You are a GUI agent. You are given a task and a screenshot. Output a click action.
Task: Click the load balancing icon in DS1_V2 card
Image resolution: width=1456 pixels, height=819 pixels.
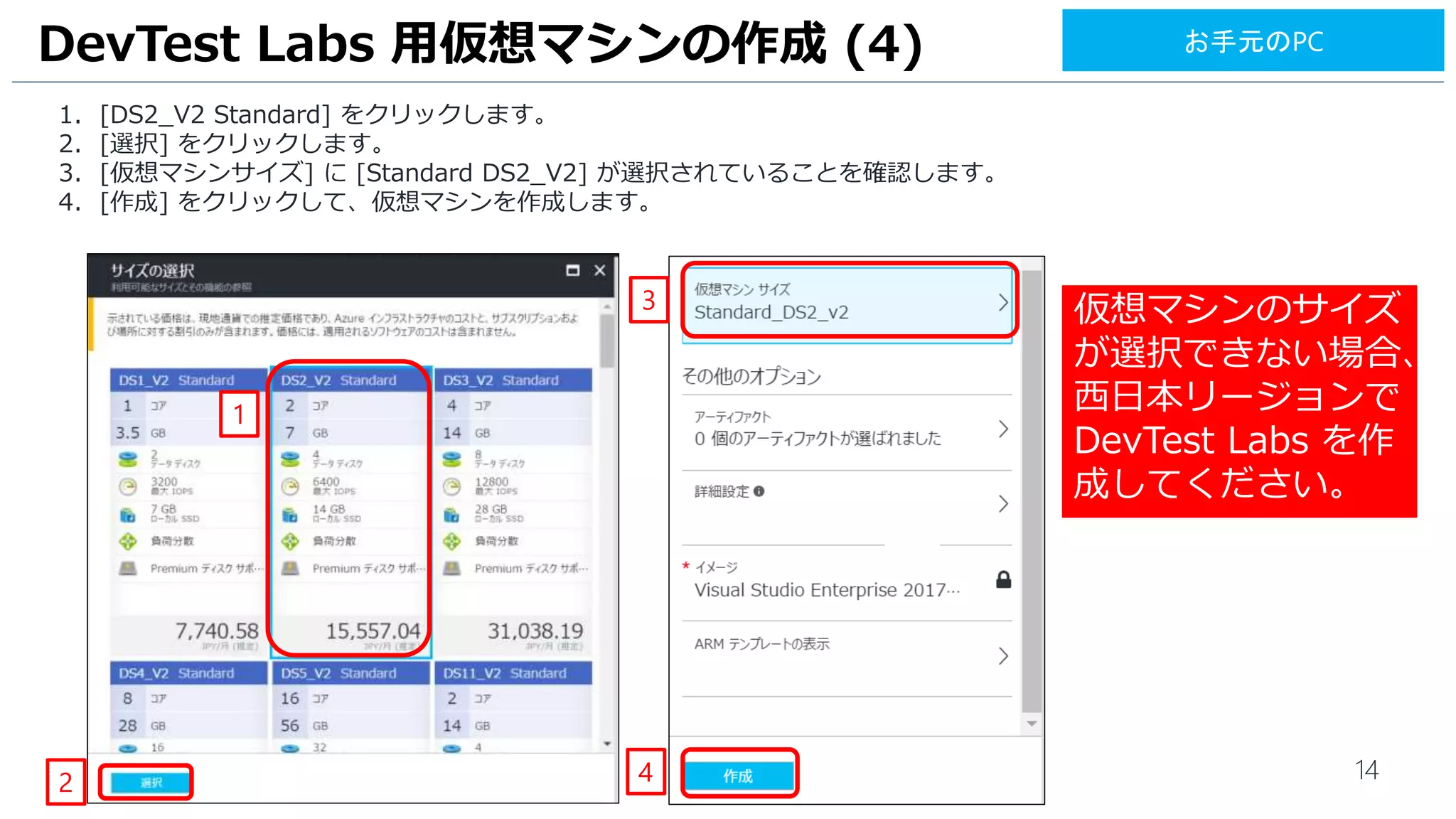[x=128, y=542]
